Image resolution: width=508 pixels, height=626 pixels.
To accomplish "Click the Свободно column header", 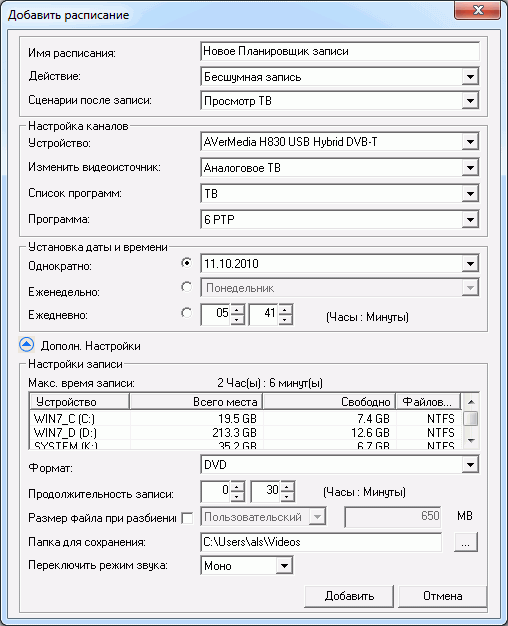I will pyautogui.click(x=329, y=402).
